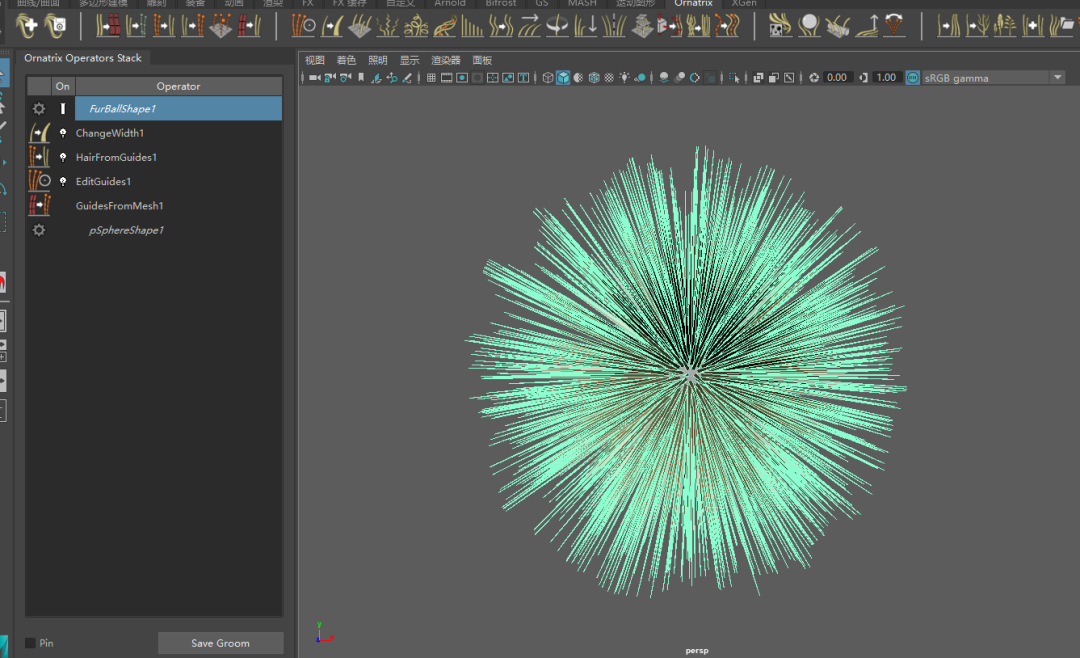1080x658 pixels.
Task: Open the 渲染器 viewport menu
Action: point(446,60)
